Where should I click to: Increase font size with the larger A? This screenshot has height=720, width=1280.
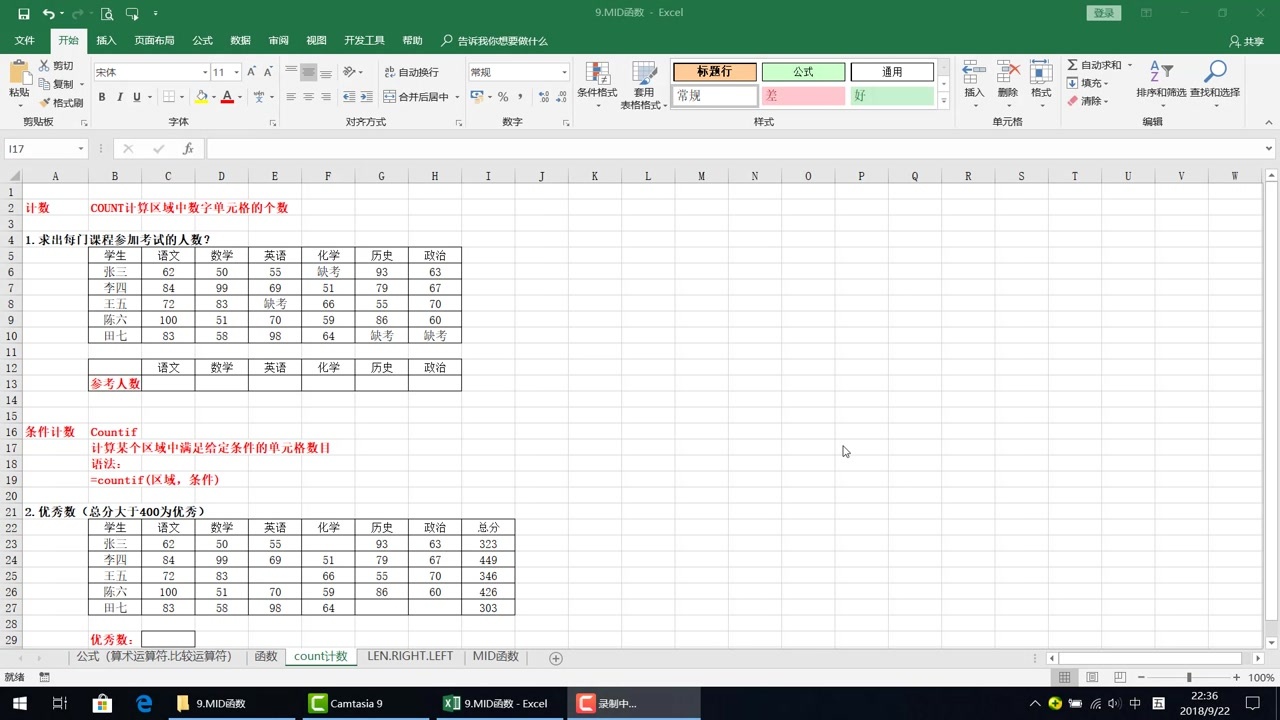(251, 72)
